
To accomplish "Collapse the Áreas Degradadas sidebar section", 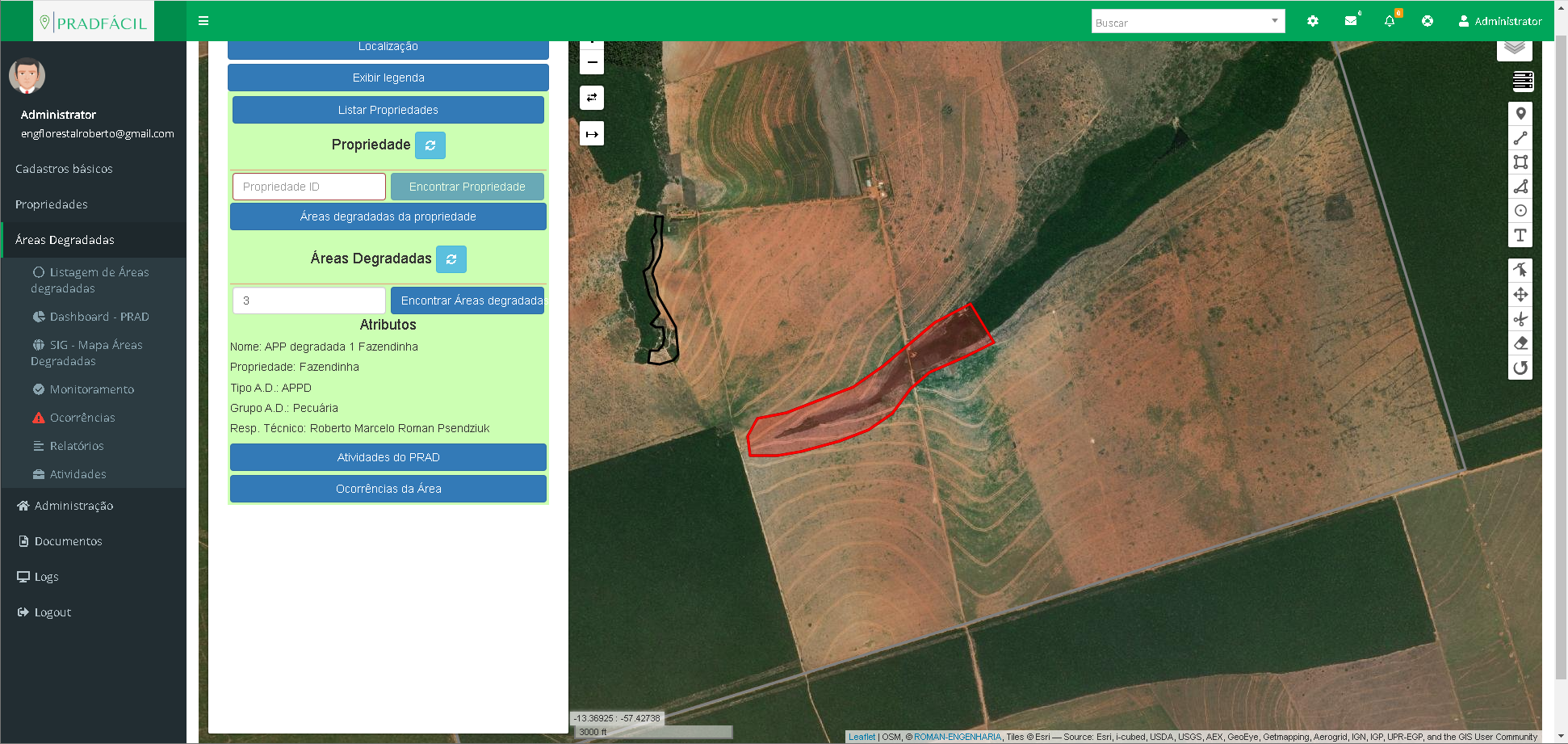I will [65, 240].
